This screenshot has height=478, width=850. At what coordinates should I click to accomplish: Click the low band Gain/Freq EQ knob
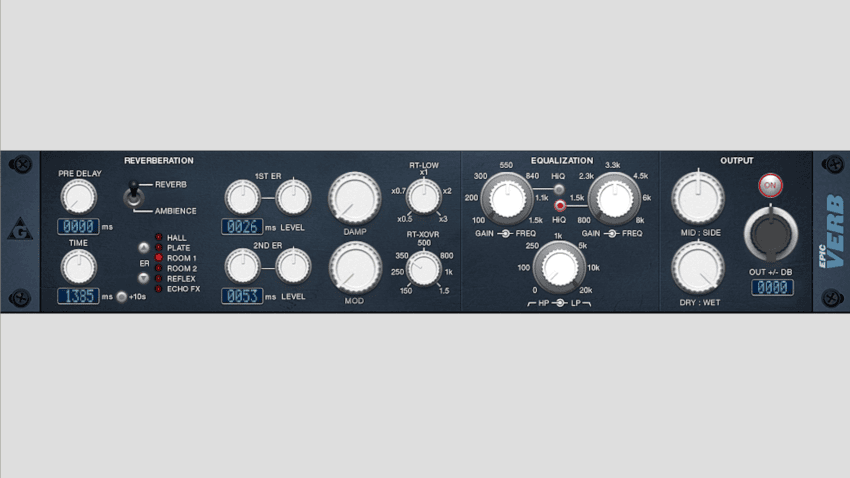507,199
